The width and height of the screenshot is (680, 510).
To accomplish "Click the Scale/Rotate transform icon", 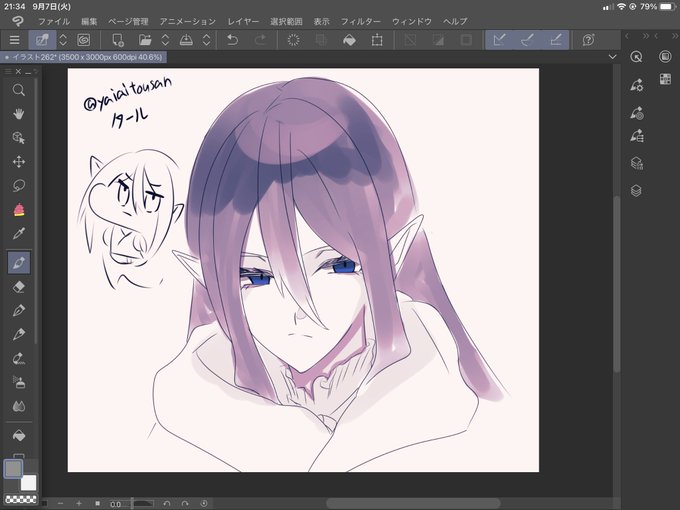I will pos(377,40).
